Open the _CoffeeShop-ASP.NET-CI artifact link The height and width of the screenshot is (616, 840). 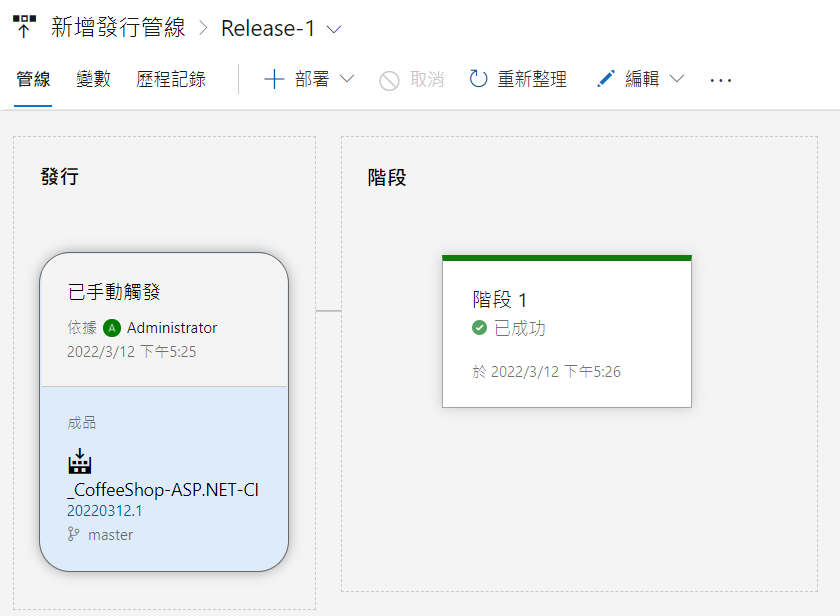click(x=163, y=490)
